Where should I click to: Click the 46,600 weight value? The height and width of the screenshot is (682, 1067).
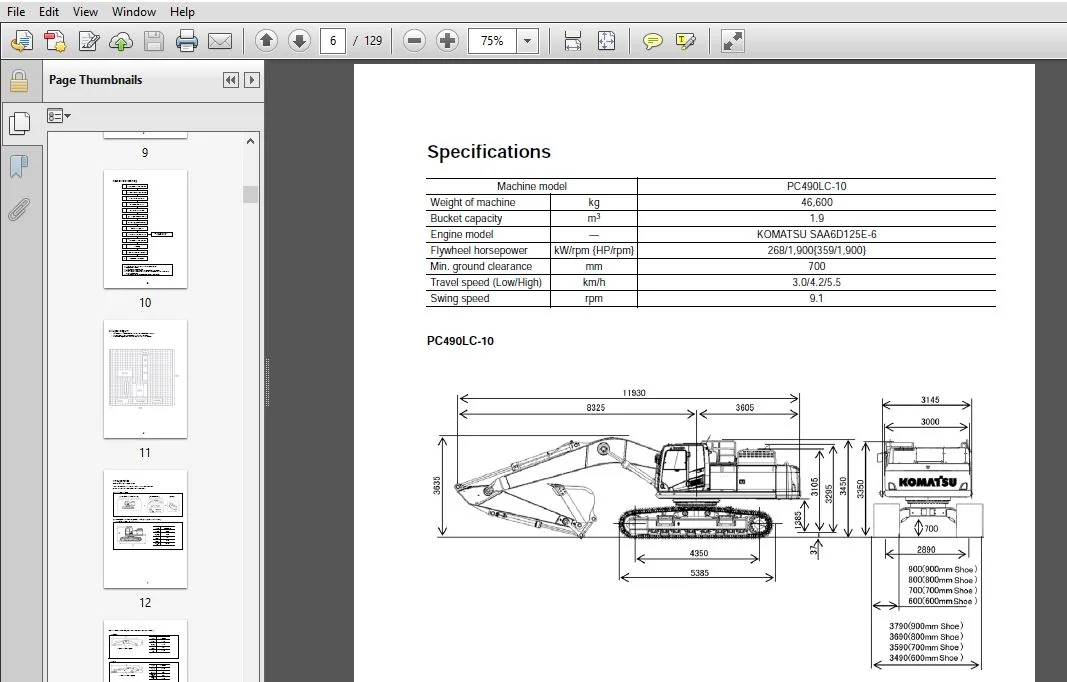tap(817, 202)
